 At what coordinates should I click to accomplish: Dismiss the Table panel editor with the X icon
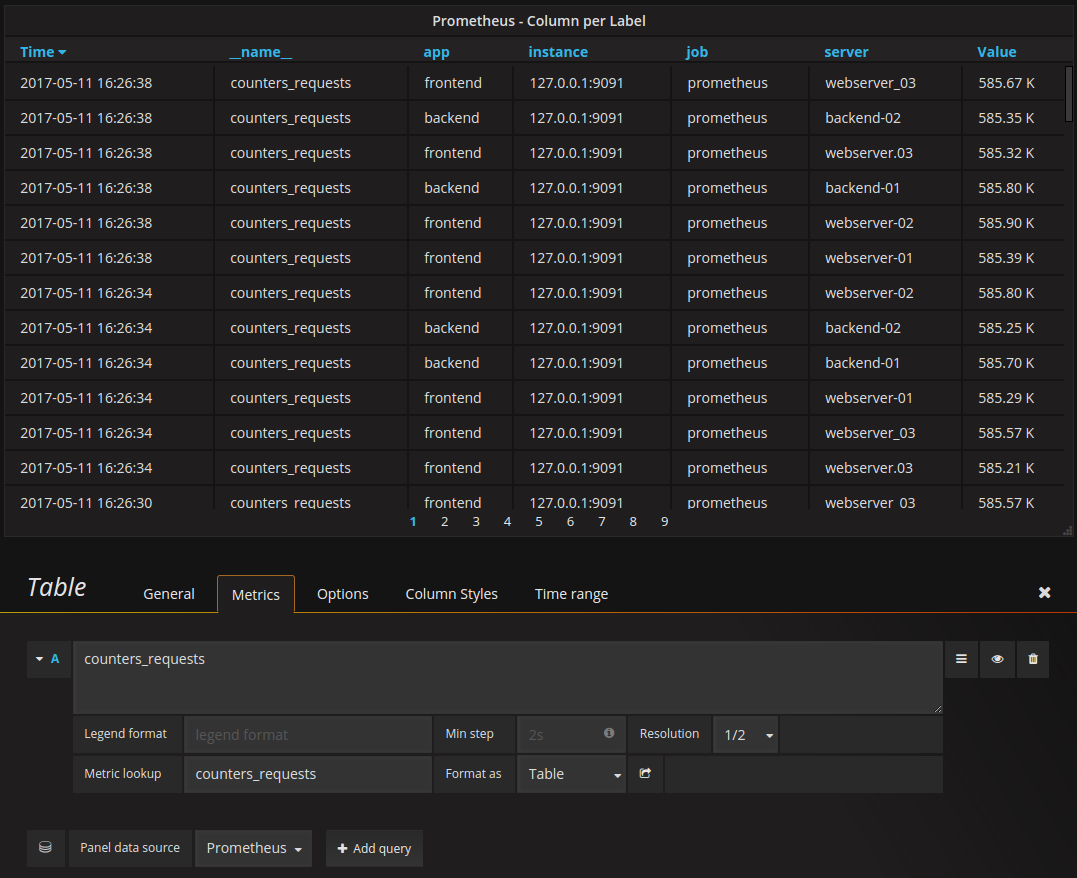click(1044, 592)
